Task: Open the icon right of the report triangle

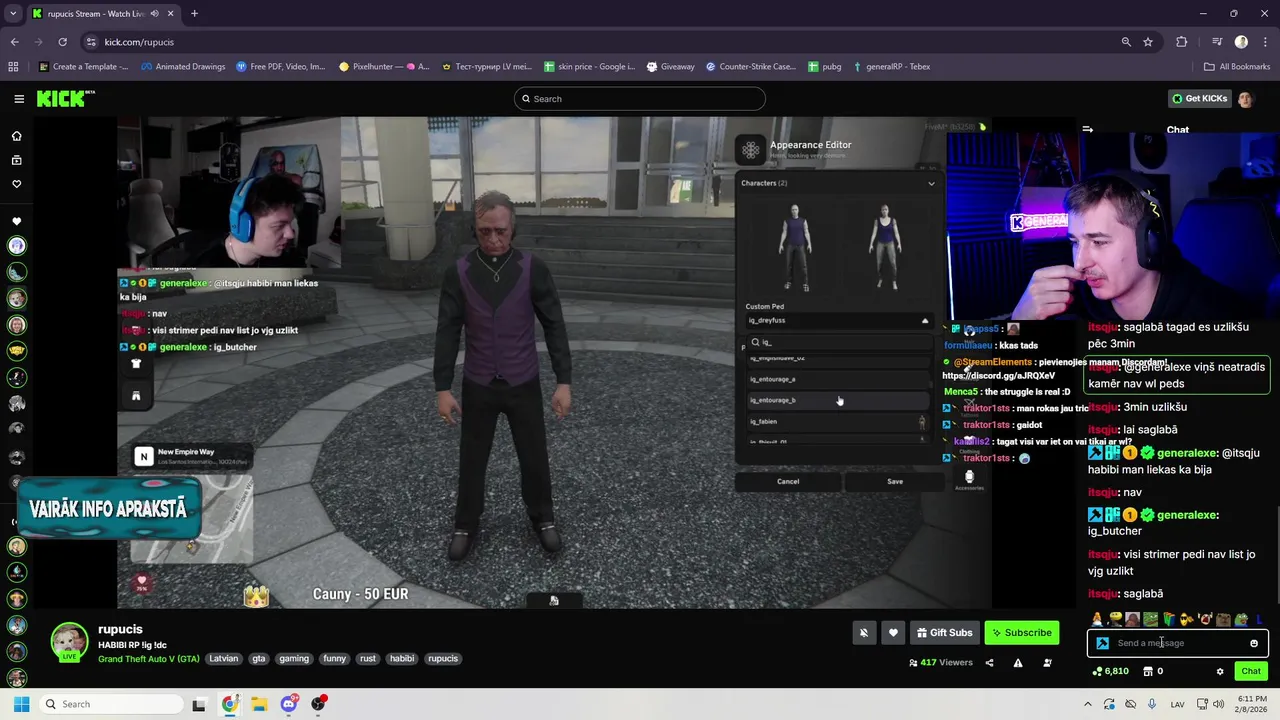Action: (x=1047, y=662)
